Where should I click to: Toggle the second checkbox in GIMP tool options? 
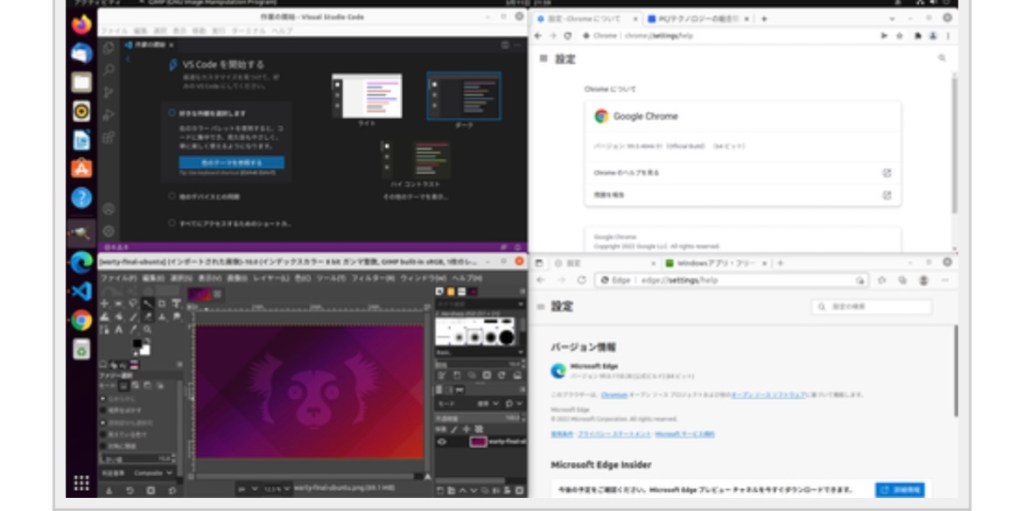coord(104,410)
